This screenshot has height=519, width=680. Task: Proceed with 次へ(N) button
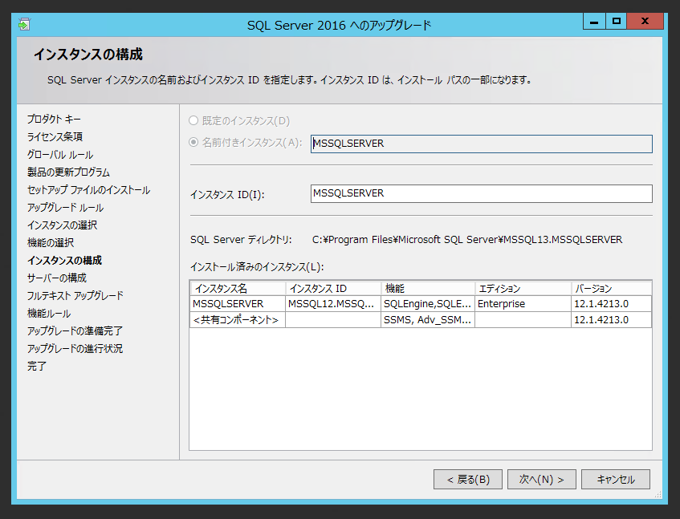pos(542,479)
